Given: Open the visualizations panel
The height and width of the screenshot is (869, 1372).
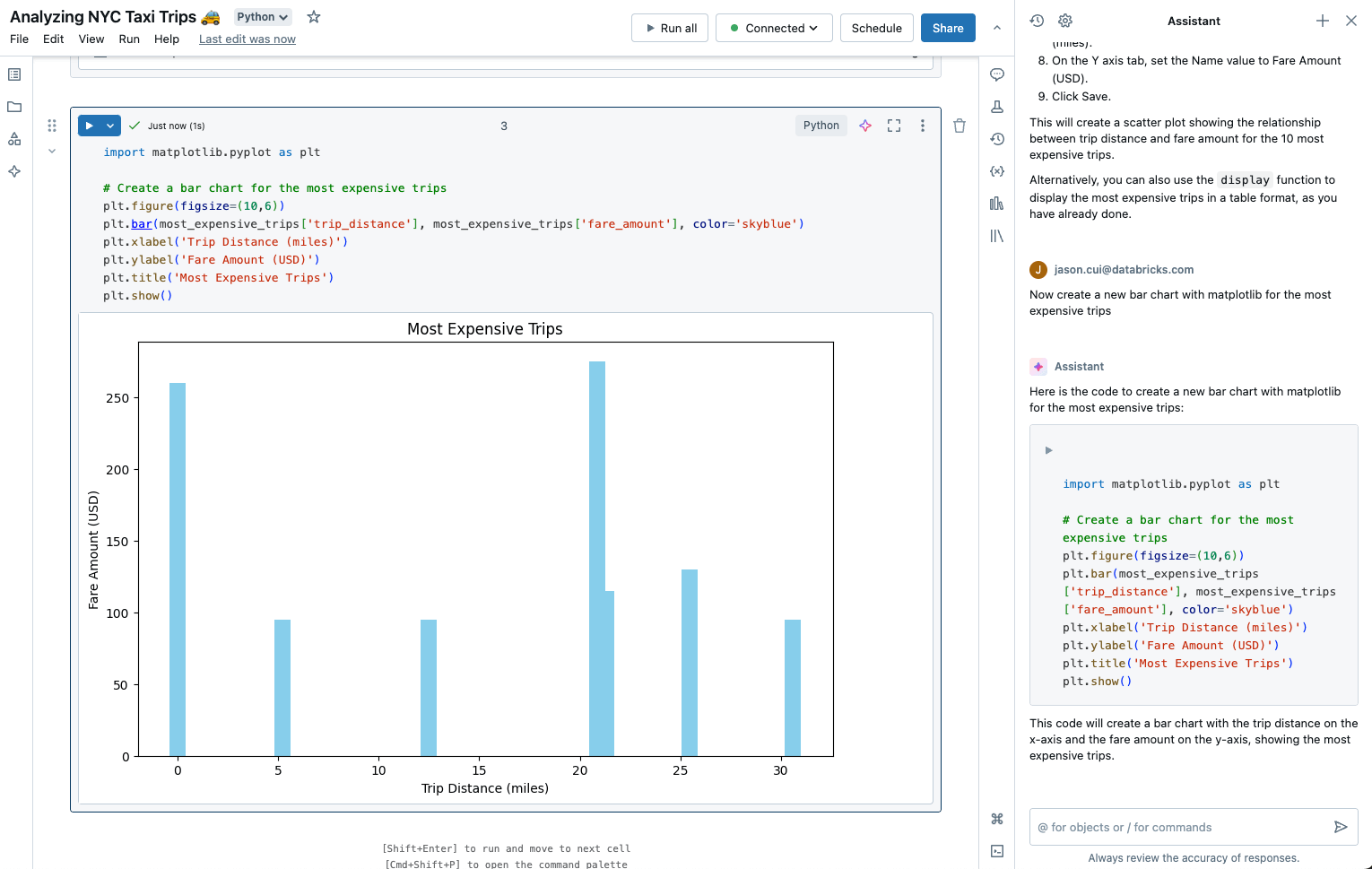Looking at the screenshot, I should click(x=997, y=204).
